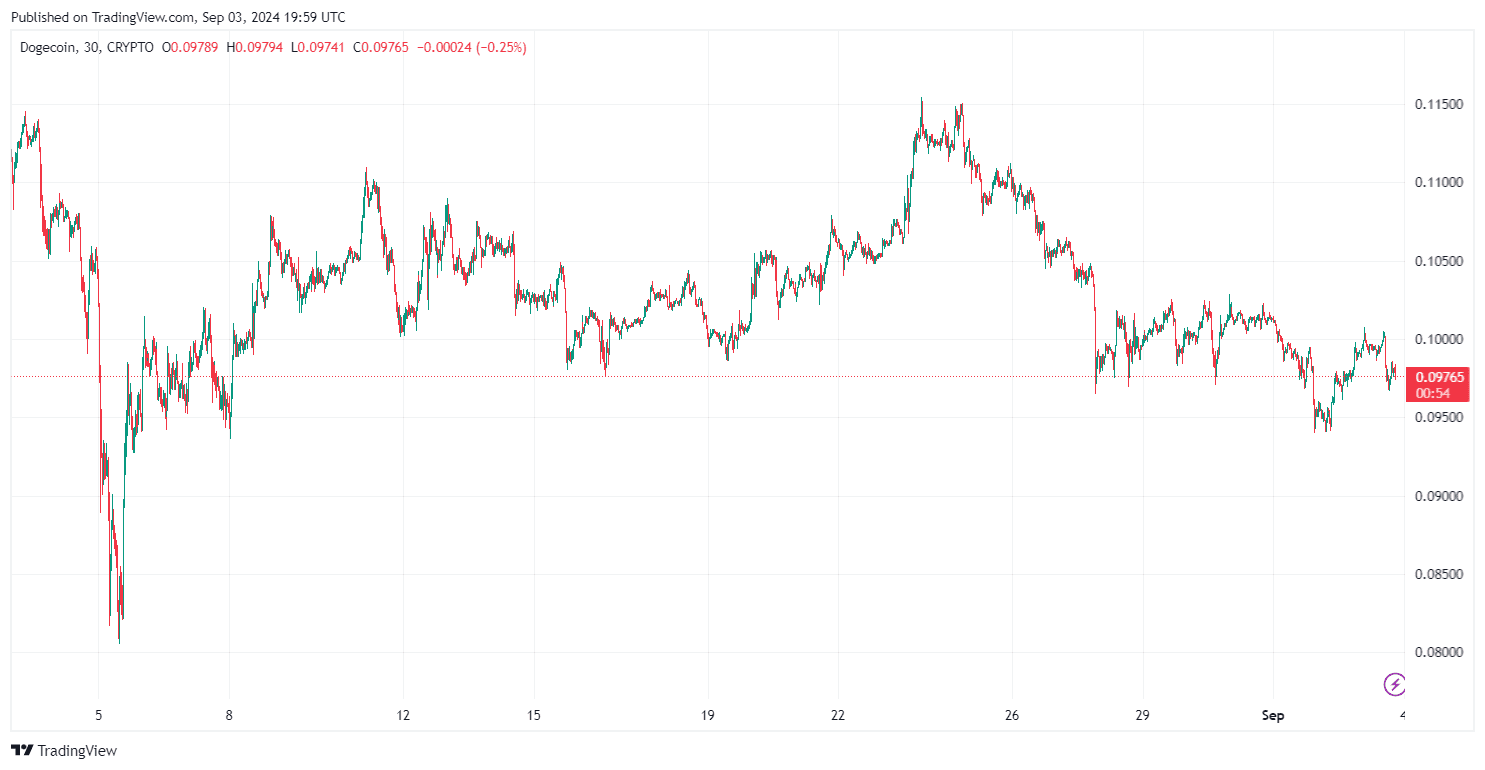The width and height of the screenshot is (1485, 770).
Task: Click the 0.10500 price axis label
Action: [1439, 261]
